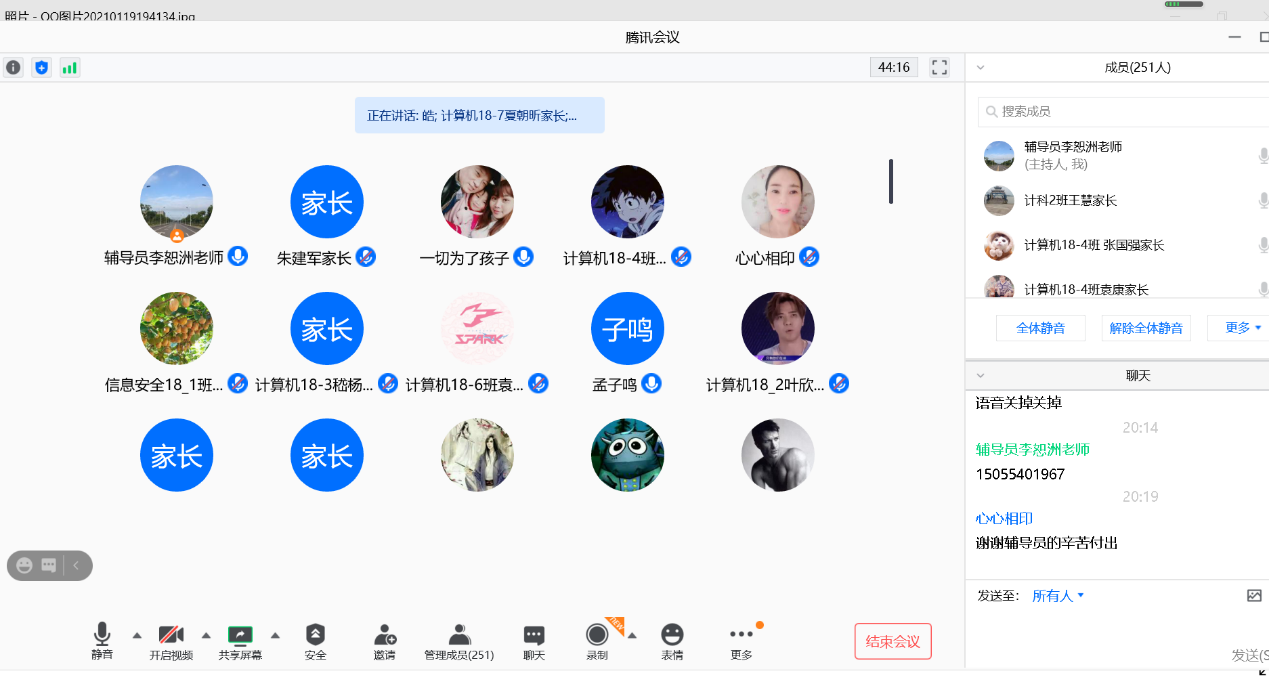Open the 更多 dropdown in members panel
Image resolution: width=1269 pixels, height=690 pixels.
pyautogui.click(x=1242, y=328)
